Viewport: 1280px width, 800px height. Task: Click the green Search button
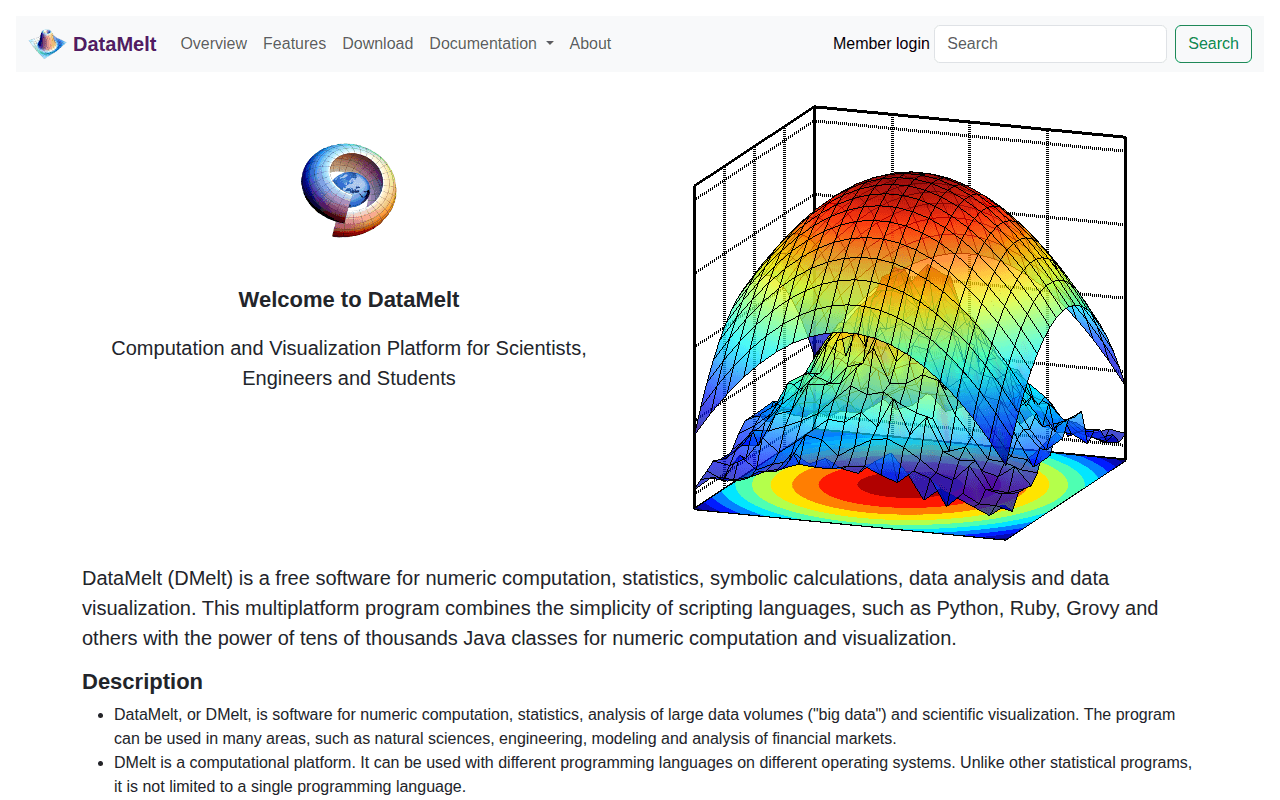(x=1213, y=44)
